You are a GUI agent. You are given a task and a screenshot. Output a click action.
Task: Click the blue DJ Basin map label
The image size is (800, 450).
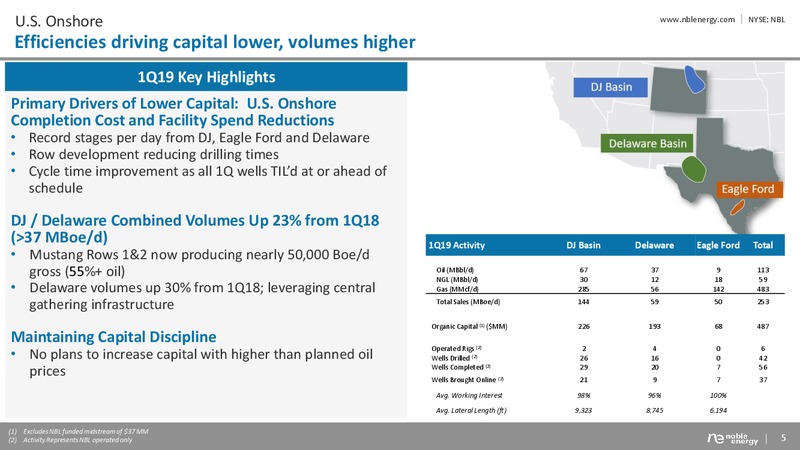point(611,87)
